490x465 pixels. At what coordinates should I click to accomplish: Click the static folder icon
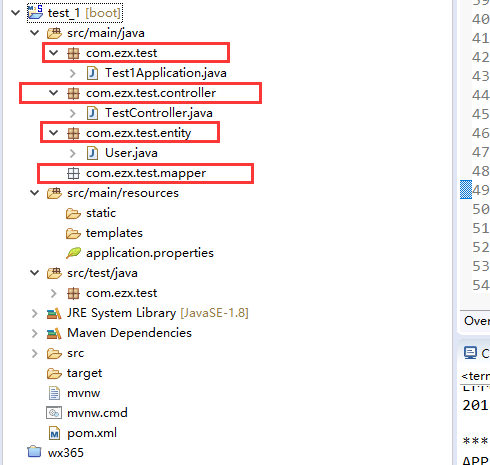tap(73, 213)
